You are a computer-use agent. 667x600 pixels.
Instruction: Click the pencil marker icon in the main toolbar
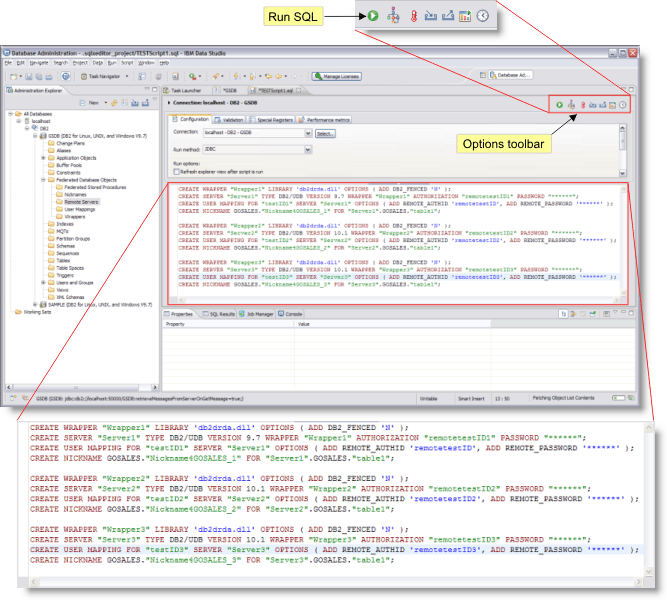216,77
